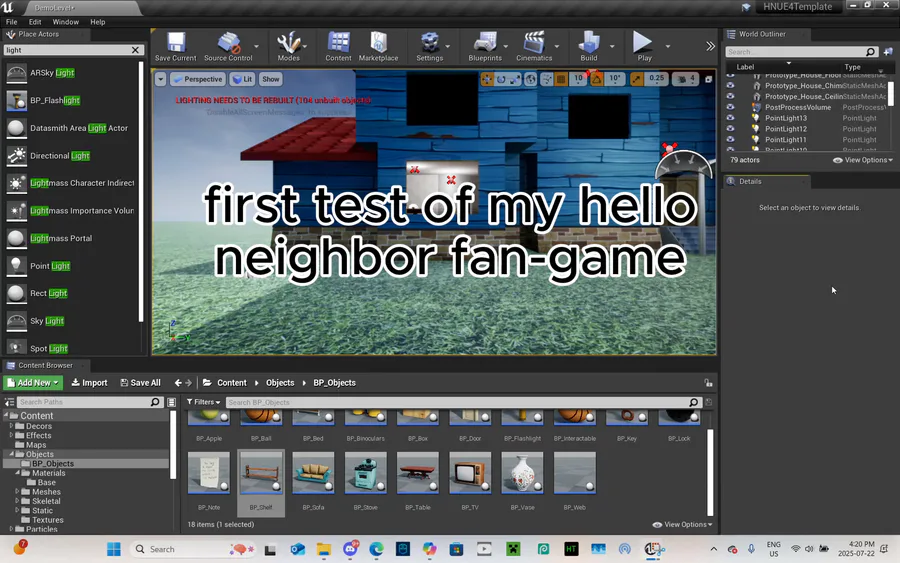
Task: Toggle grid snapping in viewport
Action: point(562,79)
